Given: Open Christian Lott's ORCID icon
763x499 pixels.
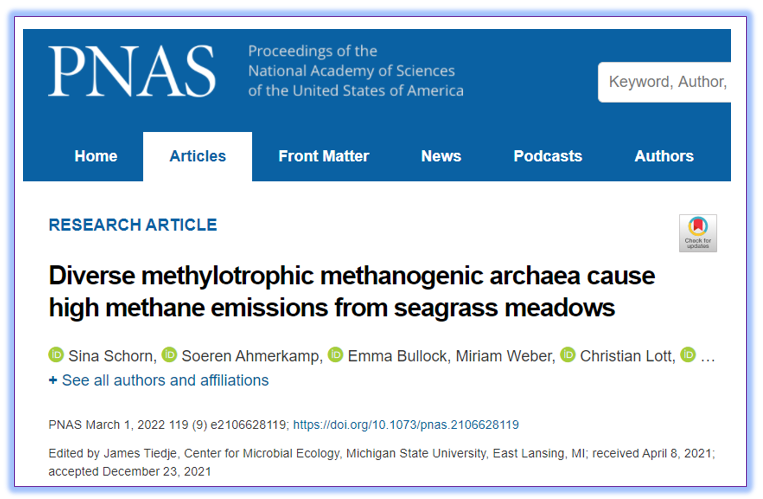Looking at the screenshot, I should [x=568, y=354].
